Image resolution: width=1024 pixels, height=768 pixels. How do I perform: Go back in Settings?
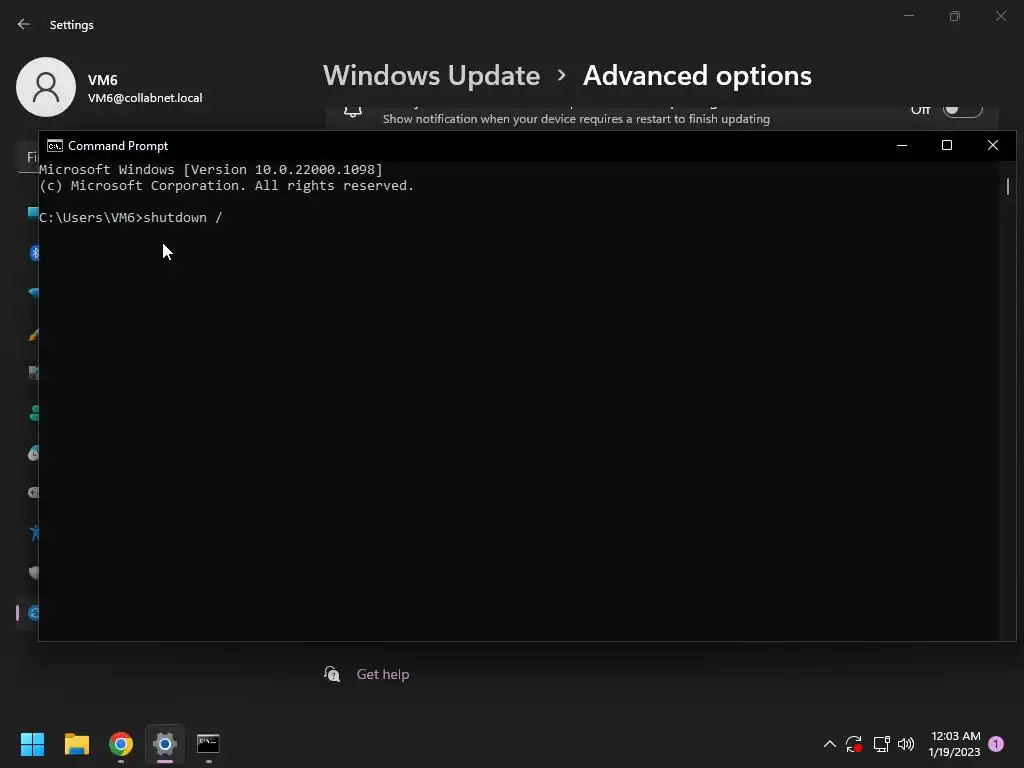tap(24, 24)
